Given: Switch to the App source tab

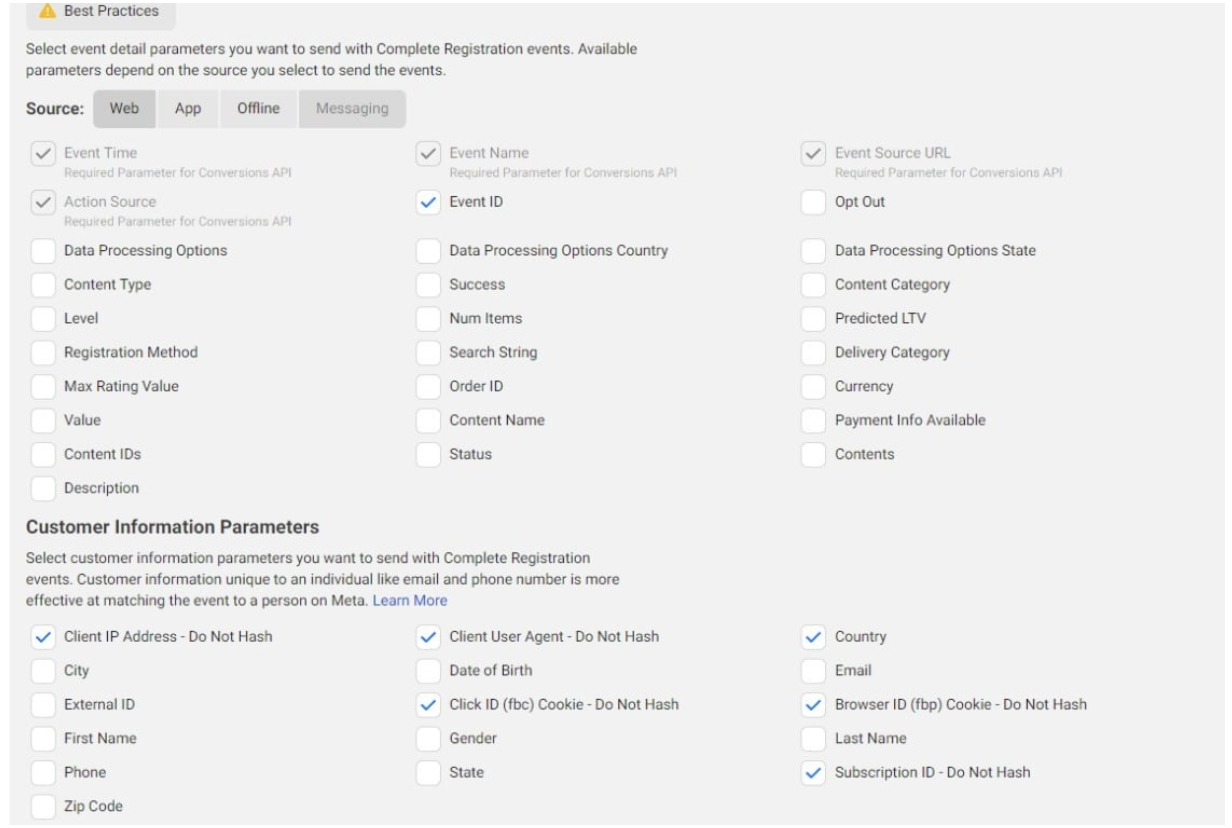Looking at the screenshot, I should pyautogui.click(x=188, y=109).
